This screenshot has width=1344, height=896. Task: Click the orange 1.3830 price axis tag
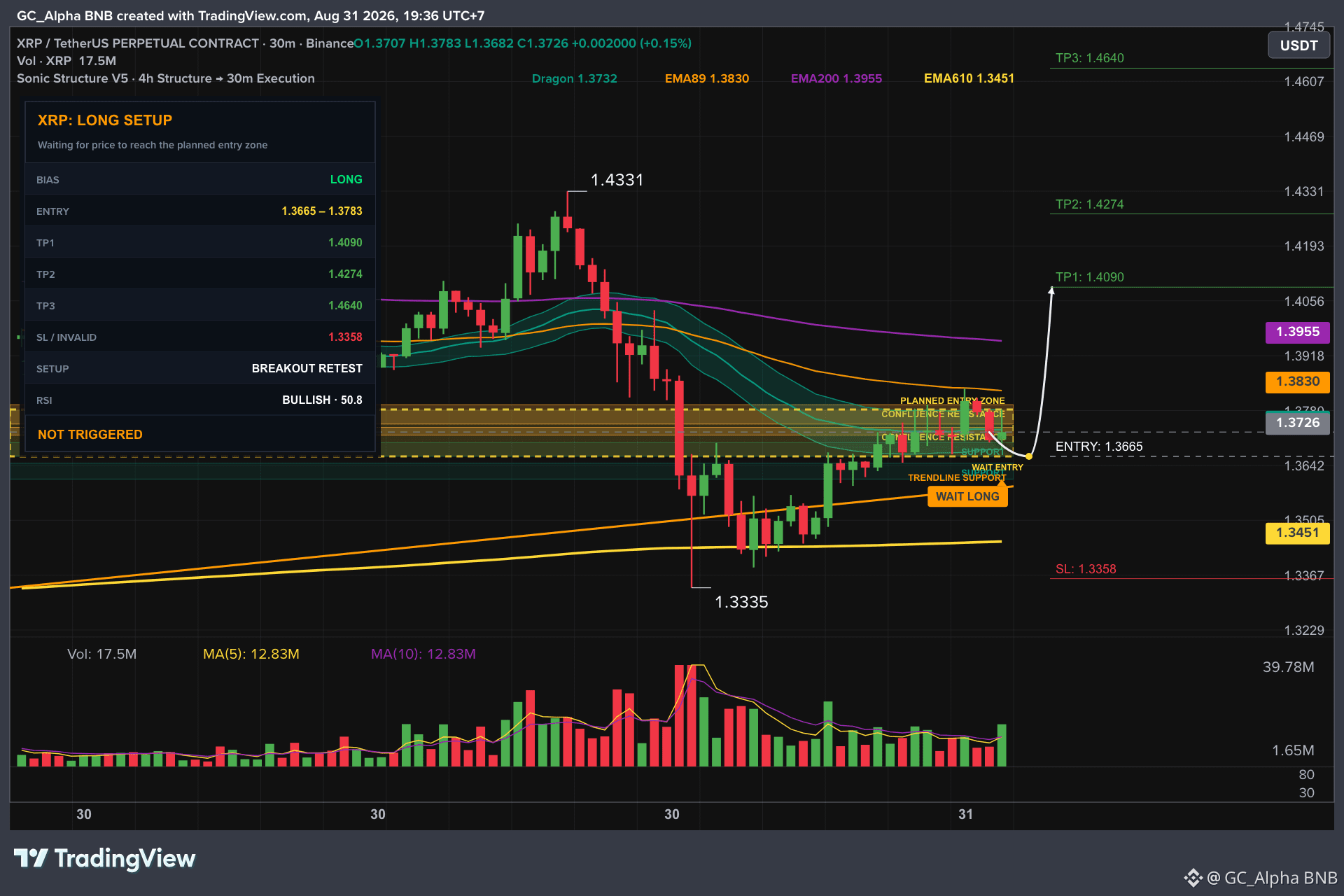point(1297,381)
